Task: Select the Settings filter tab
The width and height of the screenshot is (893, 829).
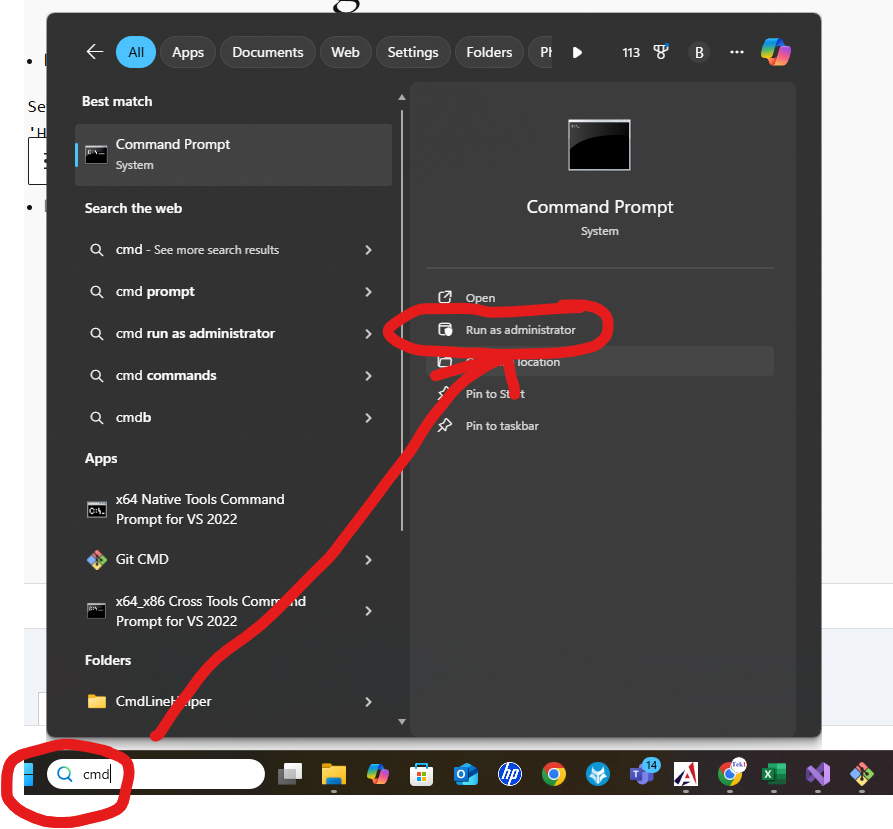Action: point(413,52)
